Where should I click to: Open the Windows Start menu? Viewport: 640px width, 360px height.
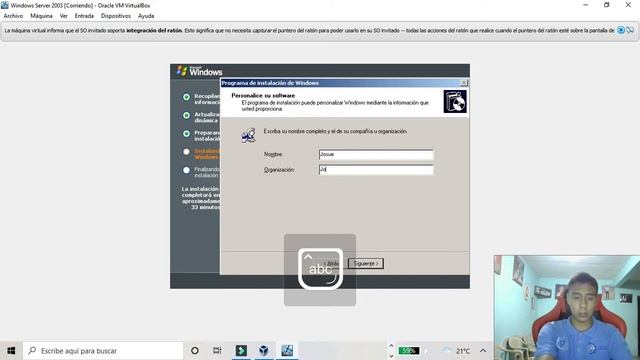pyautogui.click(x=11, y=351)
